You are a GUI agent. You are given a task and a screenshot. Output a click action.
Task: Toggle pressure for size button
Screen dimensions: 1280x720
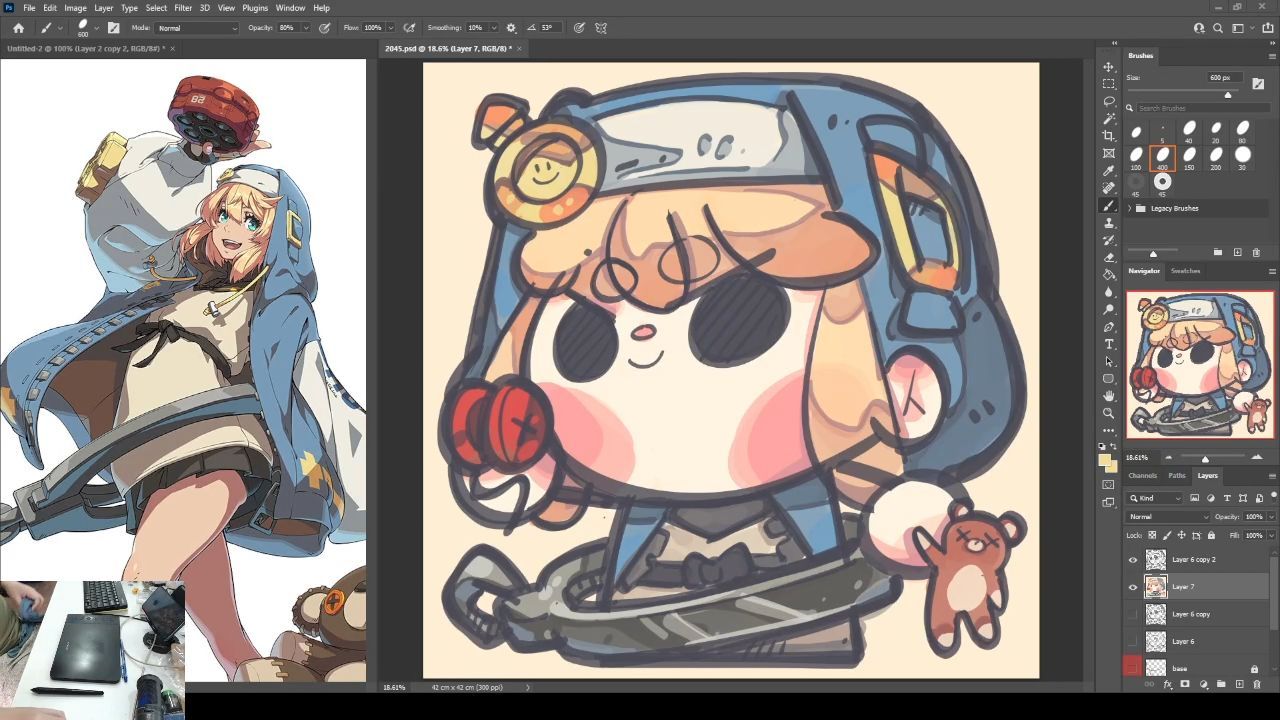(x=579, y=28)
